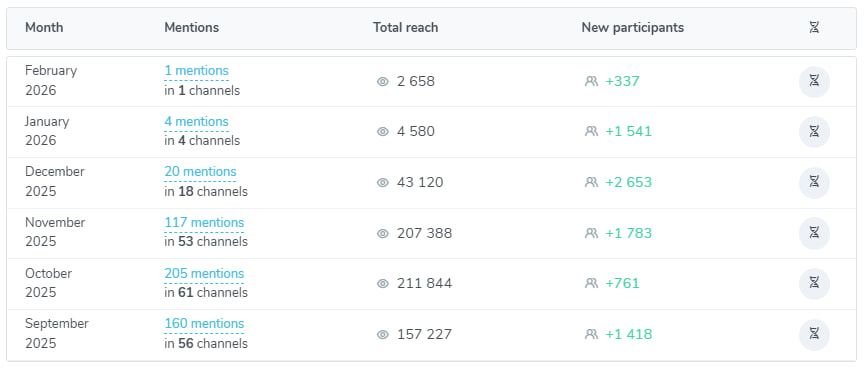Open the '4 mentions' link
Viewport: 867px width, 372px height.
(196, 122)
